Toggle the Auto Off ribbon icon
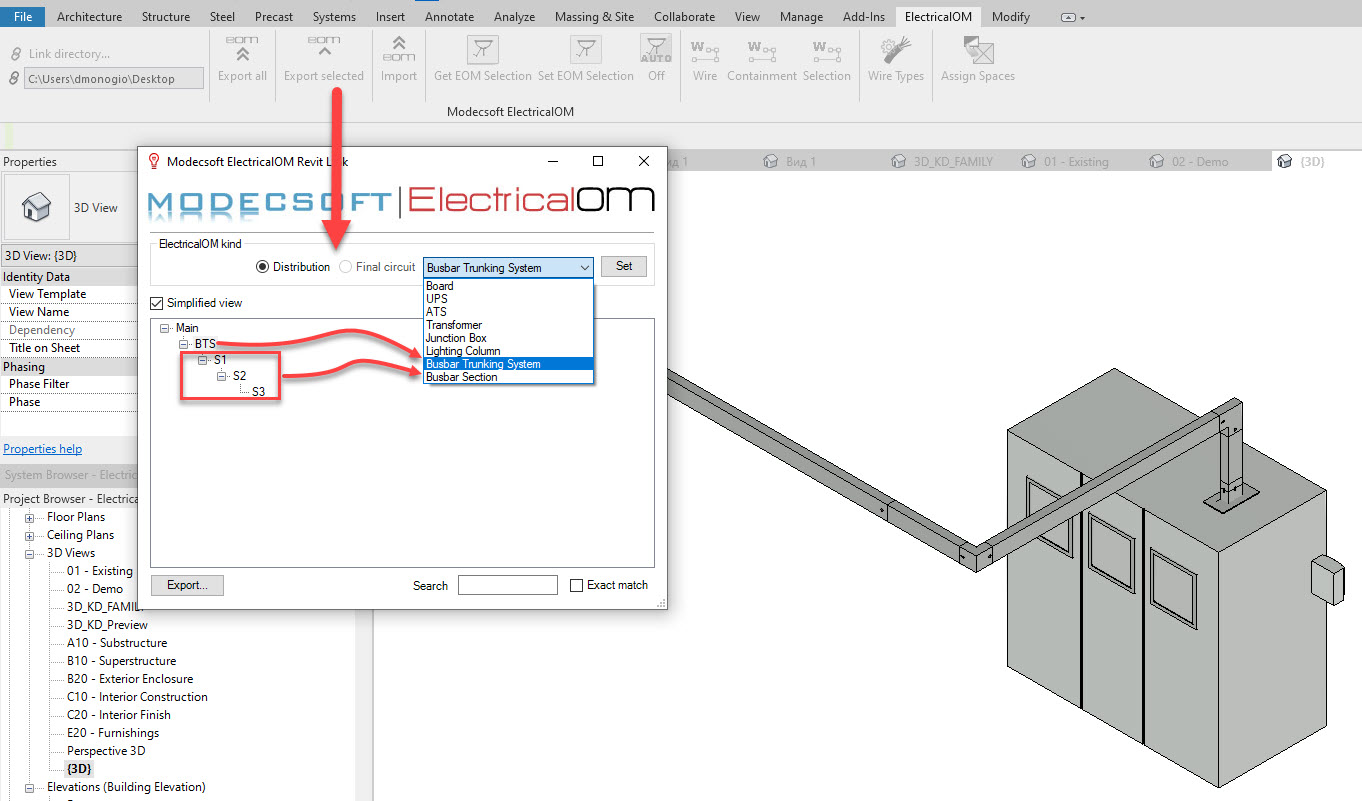This screenshot has height=801, width=1362. pos(656,50)
